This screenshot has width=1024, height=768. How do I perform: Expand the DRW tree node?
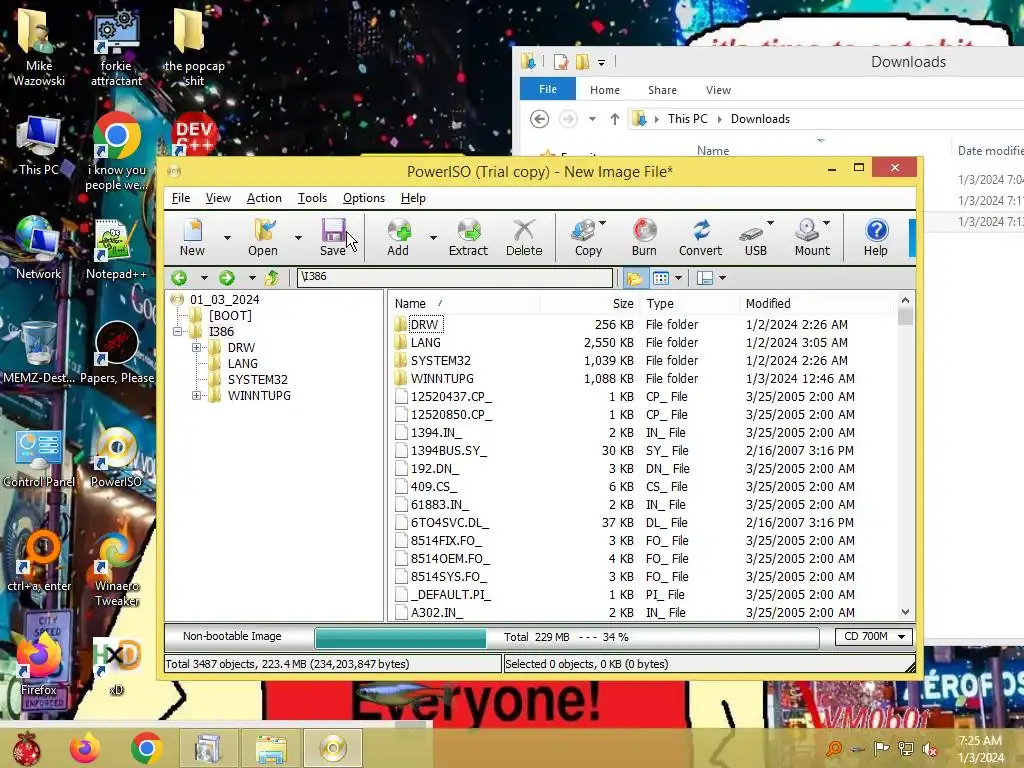[x=197, y=347]
